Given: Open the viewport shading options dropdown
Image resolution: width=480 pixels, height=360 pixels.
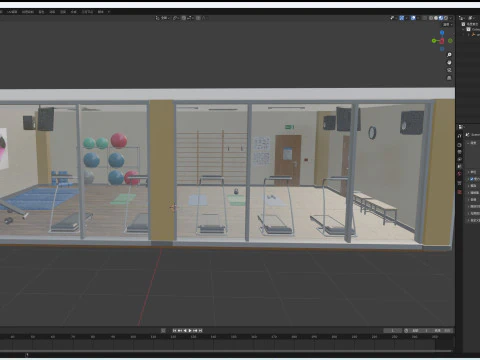Looking at the screenshot, I should coord(451,18).
